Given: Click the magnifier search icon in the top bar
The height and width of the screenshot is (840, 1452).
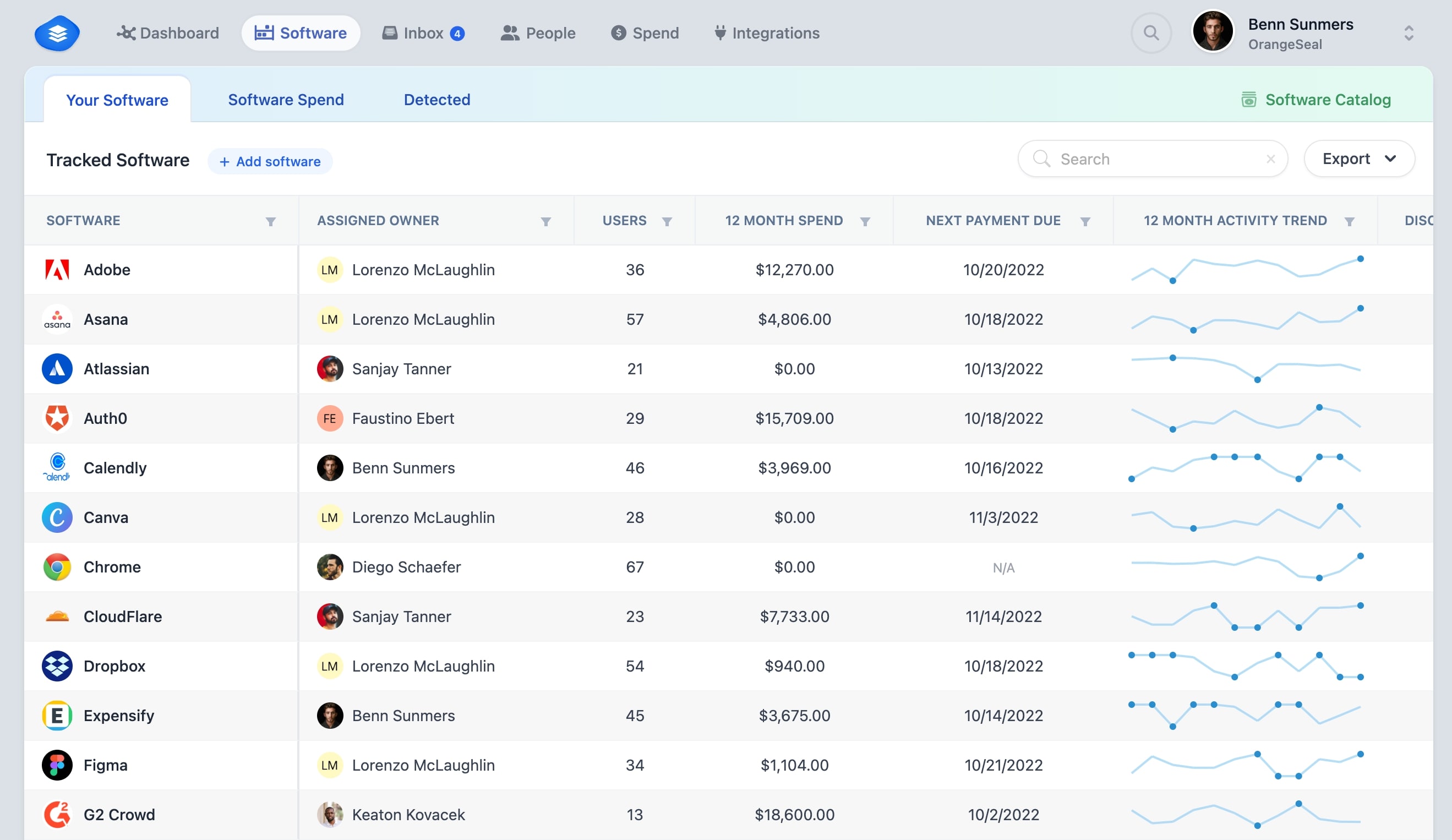Looking at the screenshot, I should click(1151, 33).
